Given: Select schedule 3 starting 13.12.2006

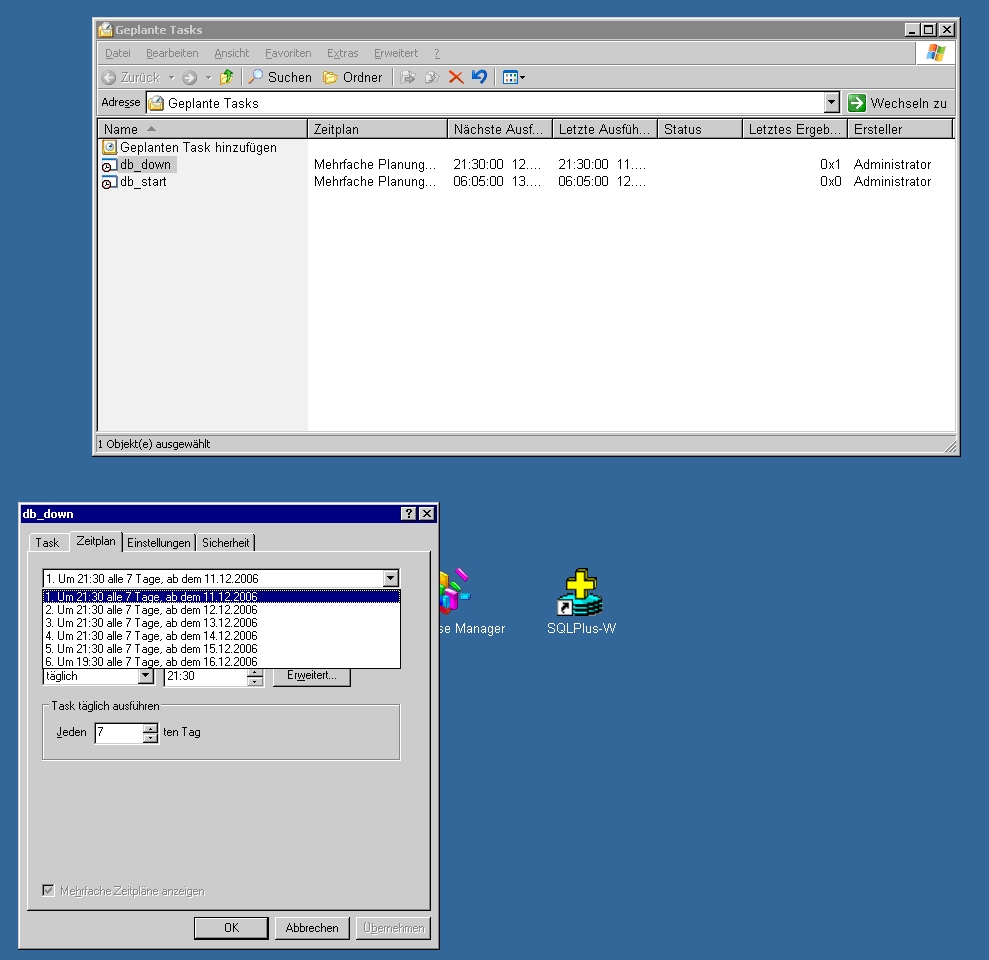Looking at the screenshot, I should tap(221, 623).
